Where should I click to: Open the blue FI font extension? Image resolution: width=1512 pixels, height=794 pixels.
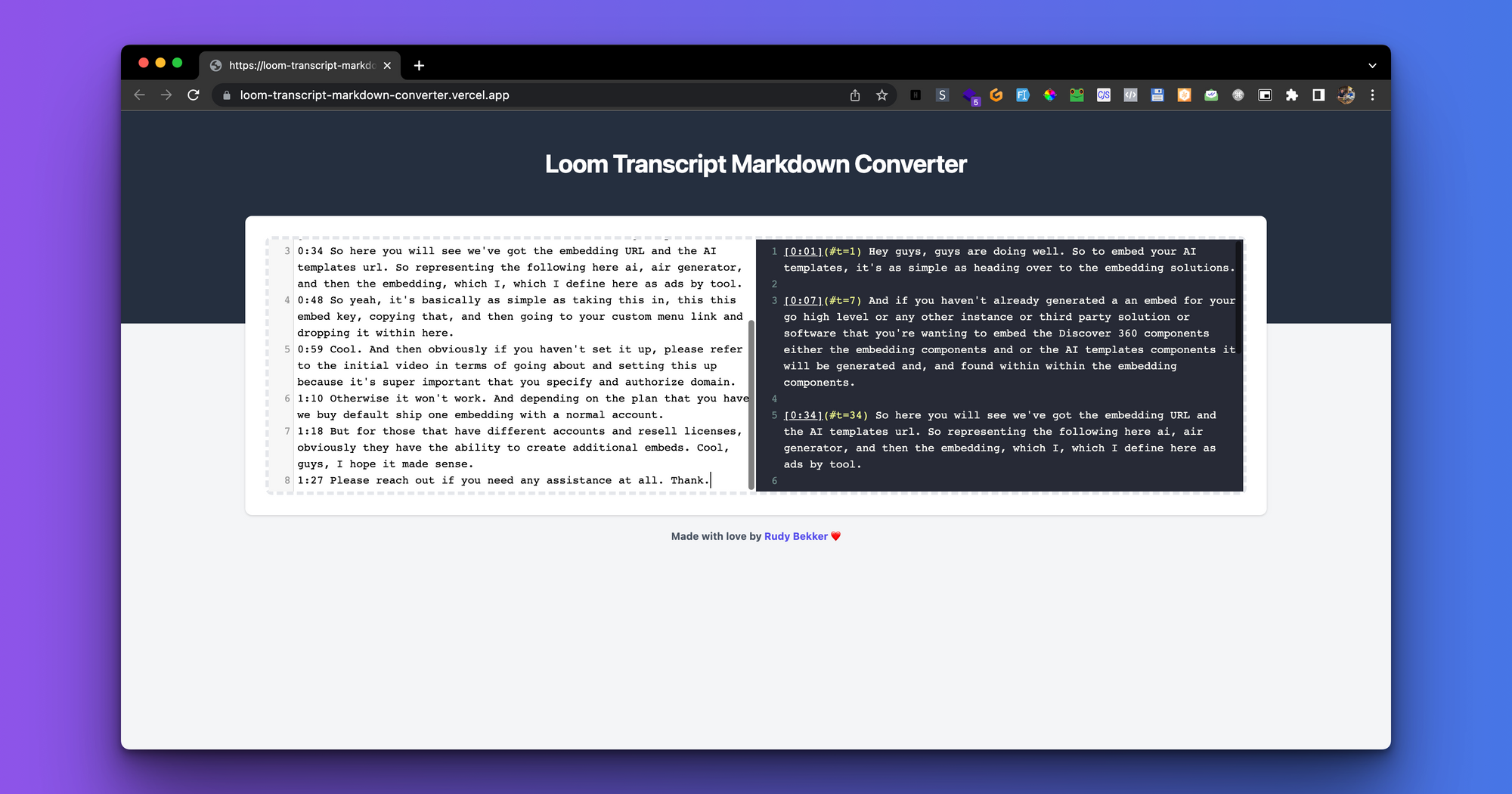pyautogui.click(x=1023, y=95)
